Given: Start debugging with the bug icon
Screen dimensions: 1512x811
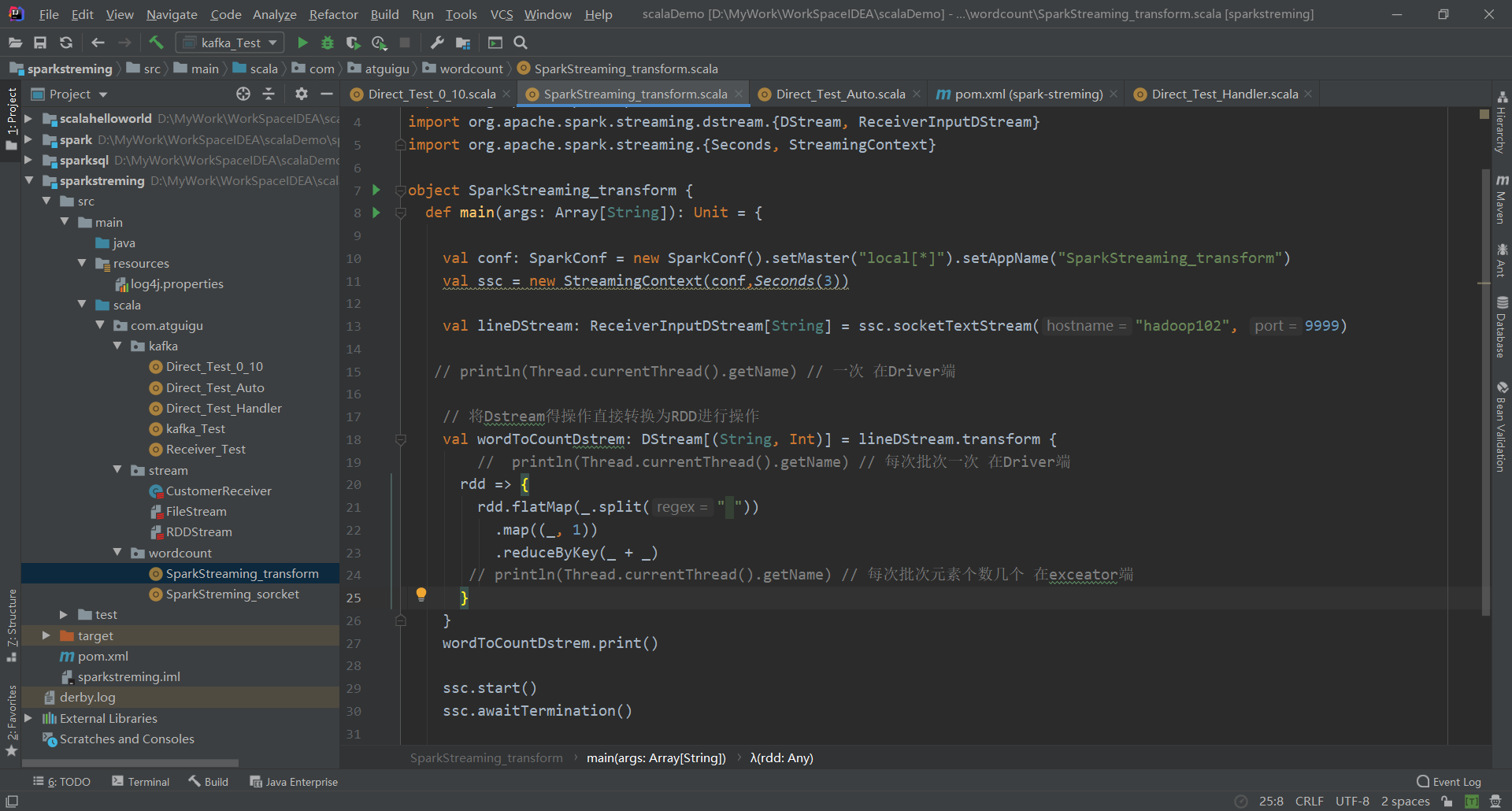Looking at the screenshot, I should pos(328,43).
